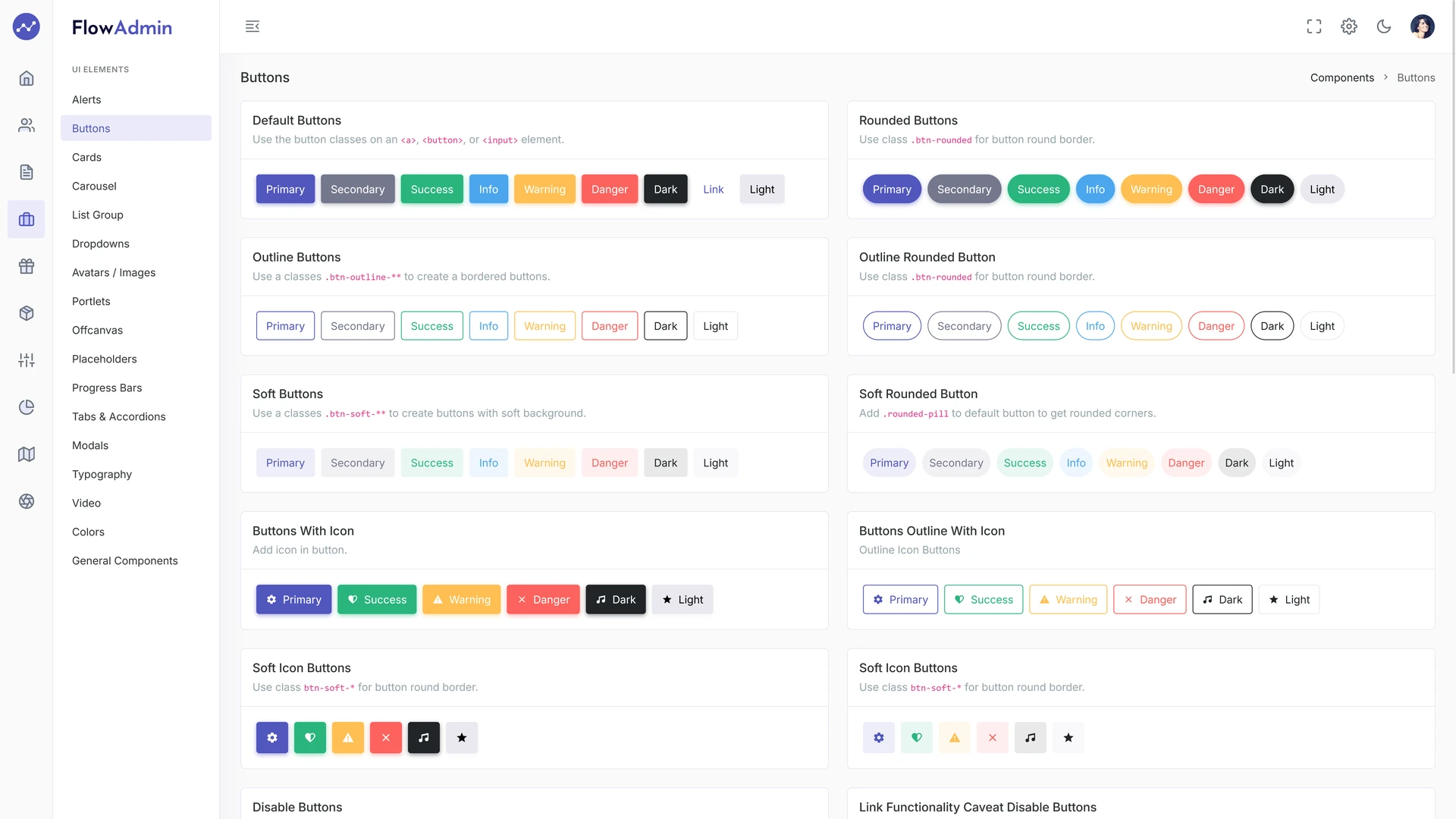Open the home dashboard sidebar icon

27,78
